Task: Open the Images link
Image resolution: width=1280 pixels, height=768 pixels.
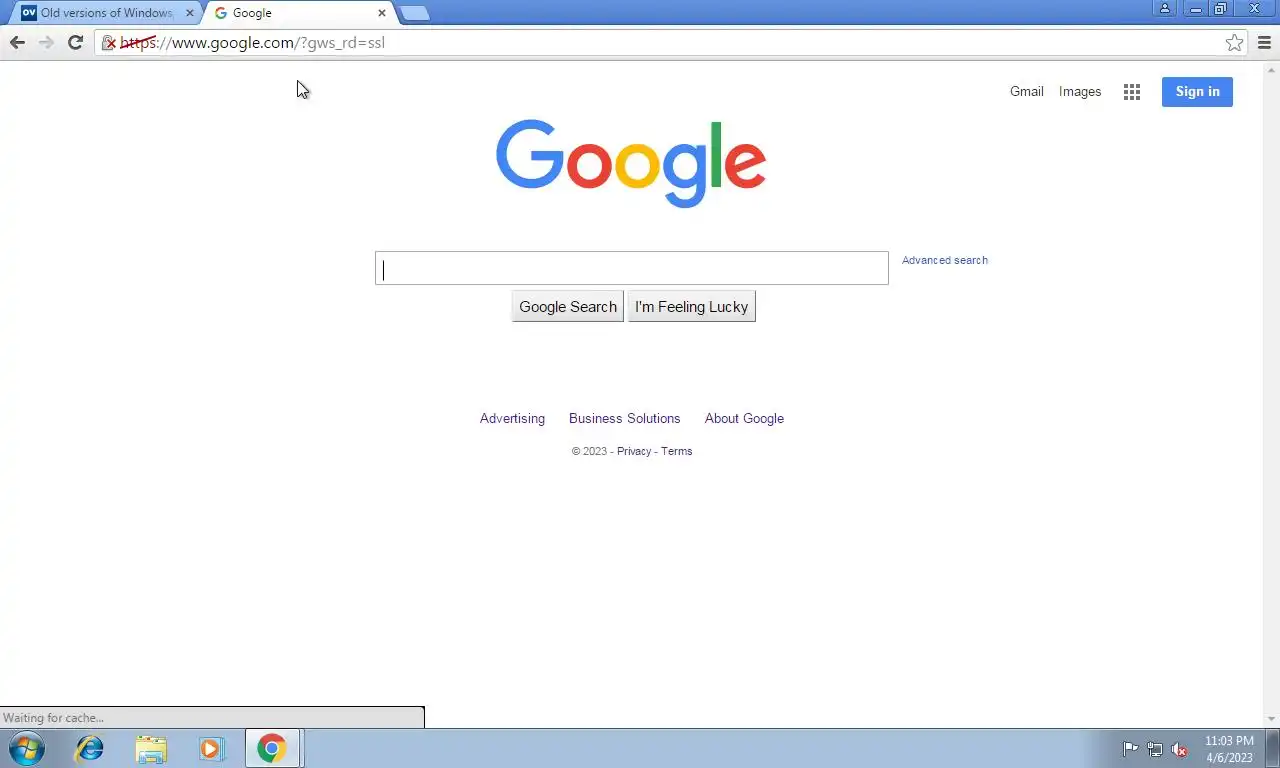Action: tap(1080, 92)
